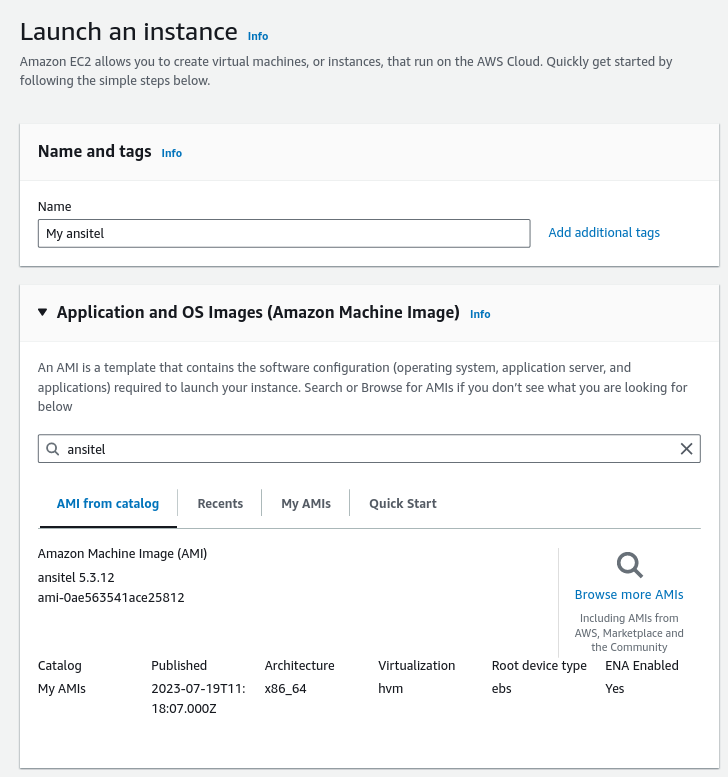This screenshot has height=777, width=728.
Task: Select the AMI from catalog tab
Action: coord(108,503)
